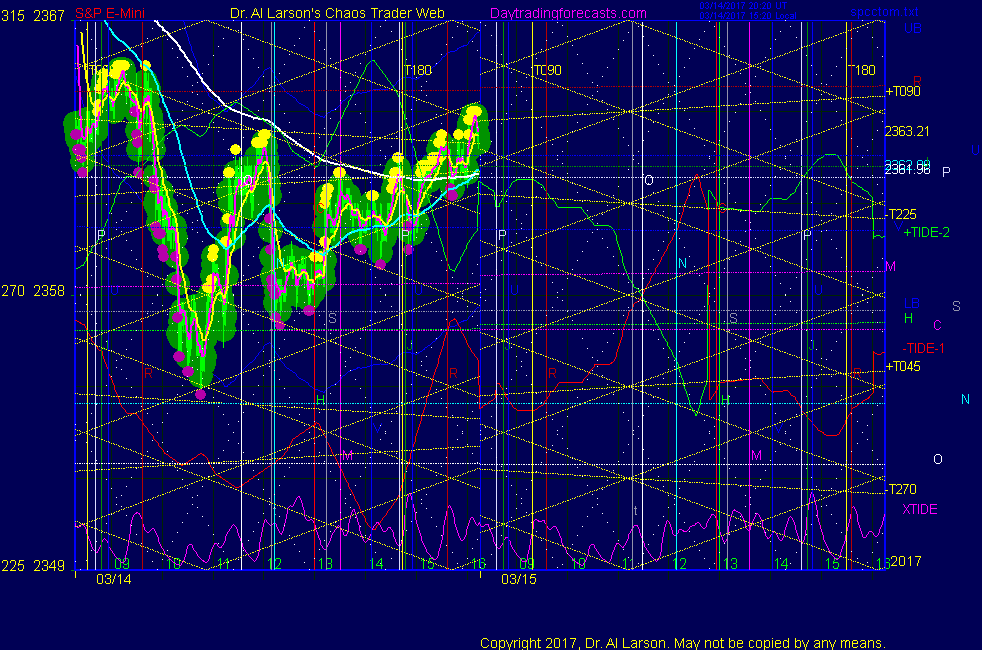Click the "spcctom.txt" file name label

tap(884, 12)
